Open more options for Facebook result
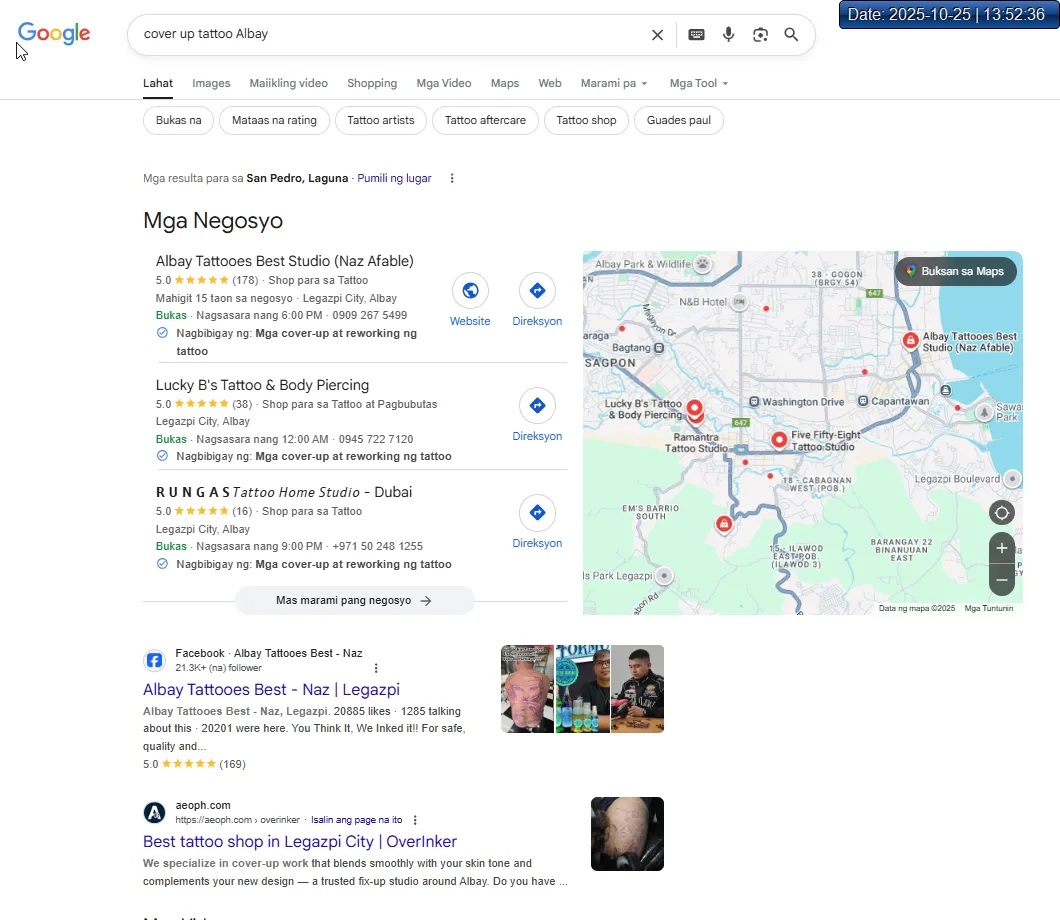This screenshot has width=1060, height=920. (376, 668)
